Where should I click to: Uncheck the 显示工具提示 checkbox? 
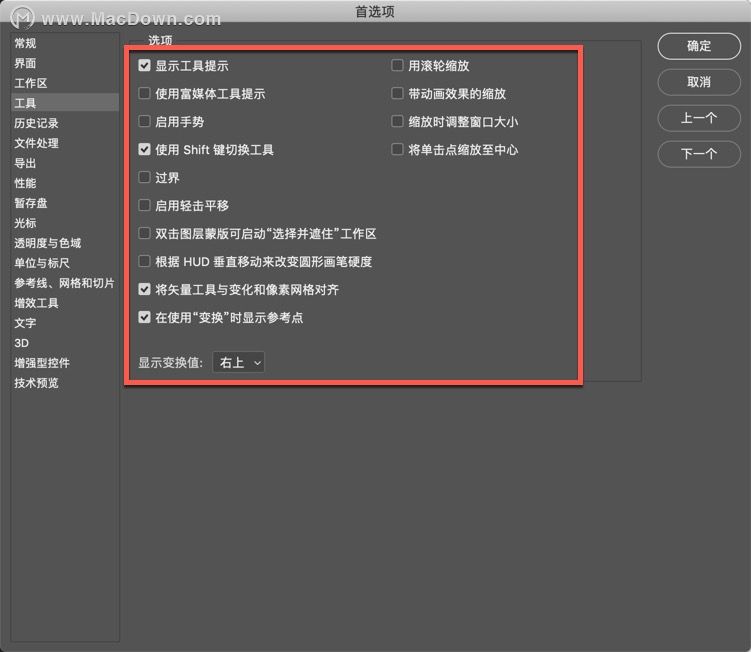point(144,65)
